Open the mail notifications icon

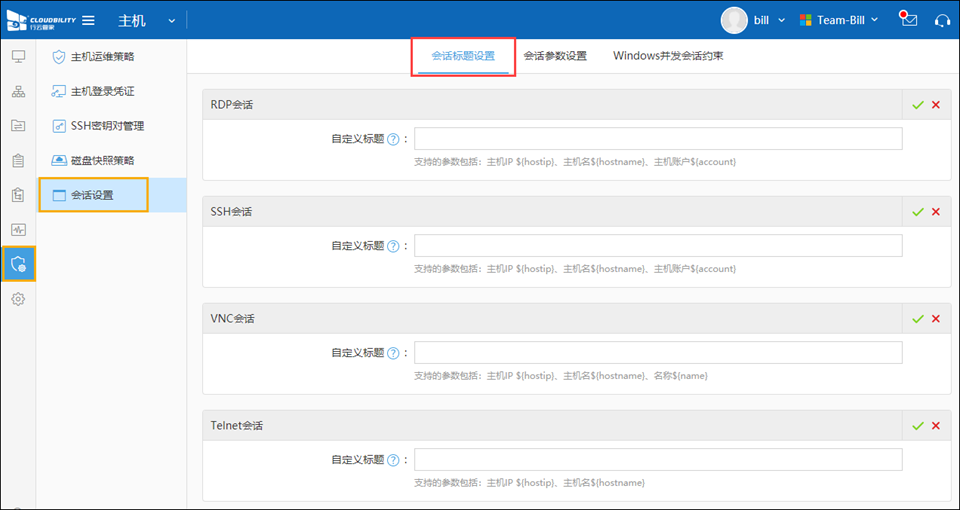point(908,20)
